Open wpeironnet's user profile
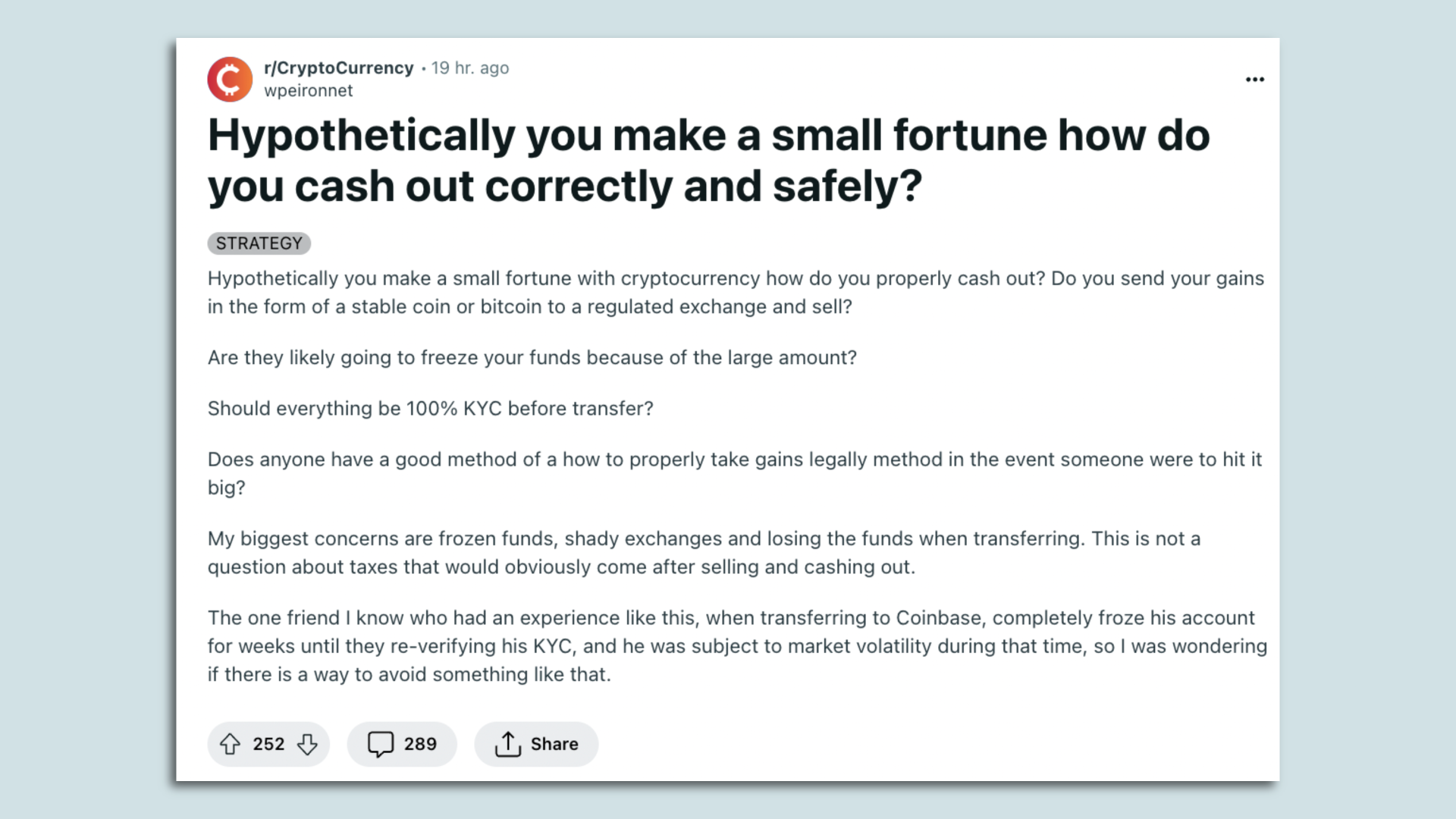 point(308,90)
